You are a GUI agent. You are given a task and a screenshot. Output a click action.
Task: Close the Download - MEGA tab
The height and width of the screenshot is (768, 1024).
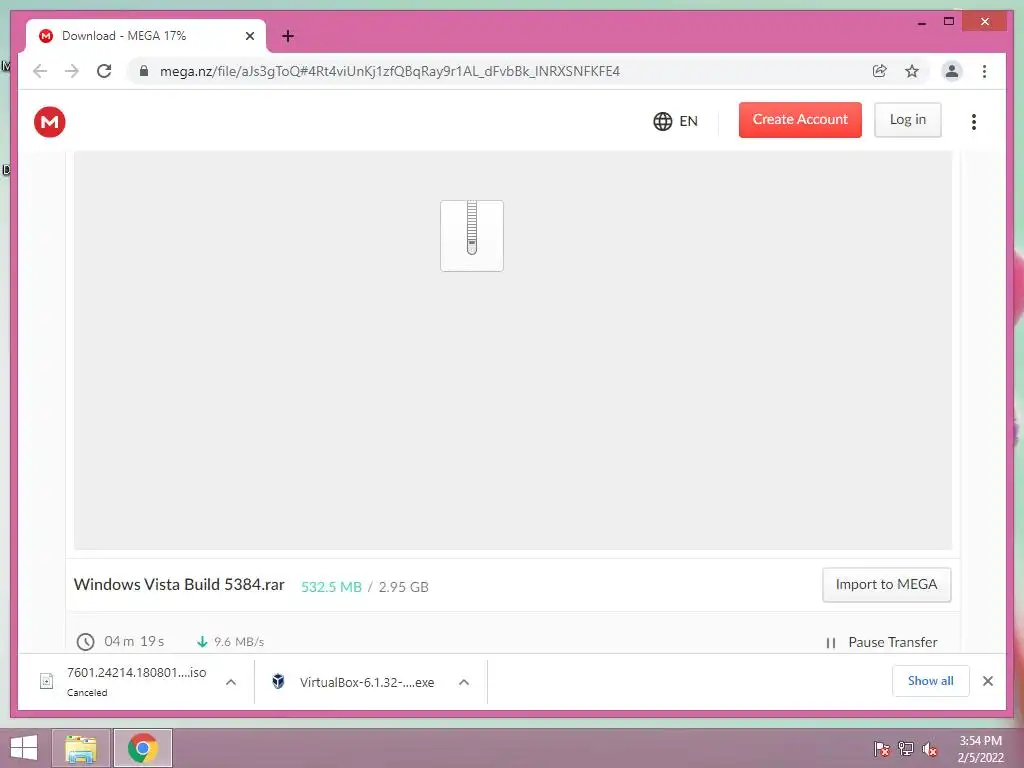tap(249, 36)
